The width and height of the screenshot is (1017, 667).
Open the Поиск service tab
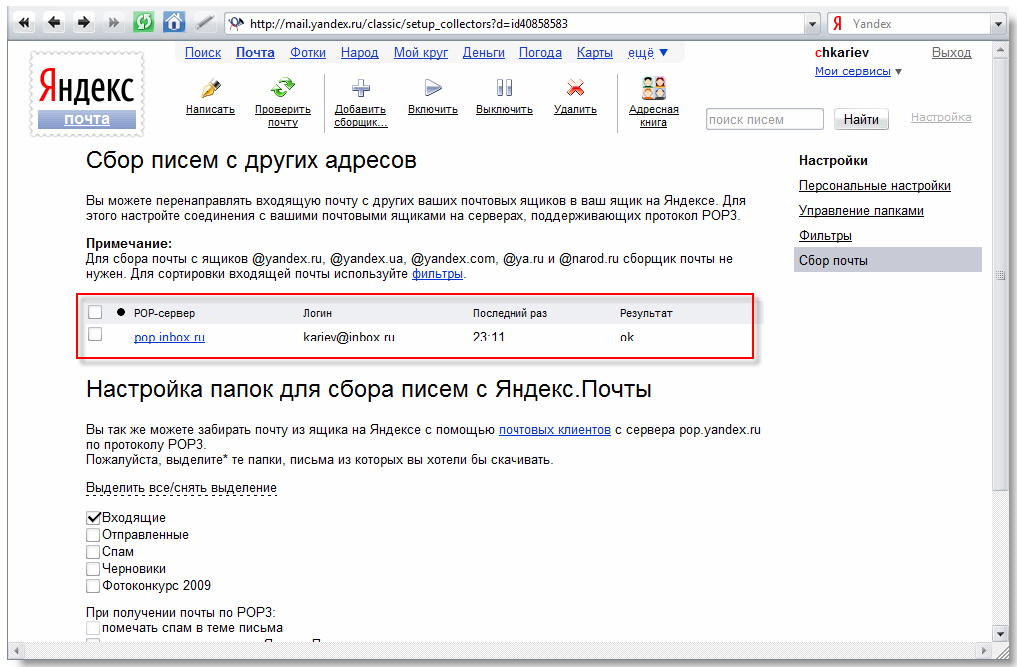(x=203, y=53)
